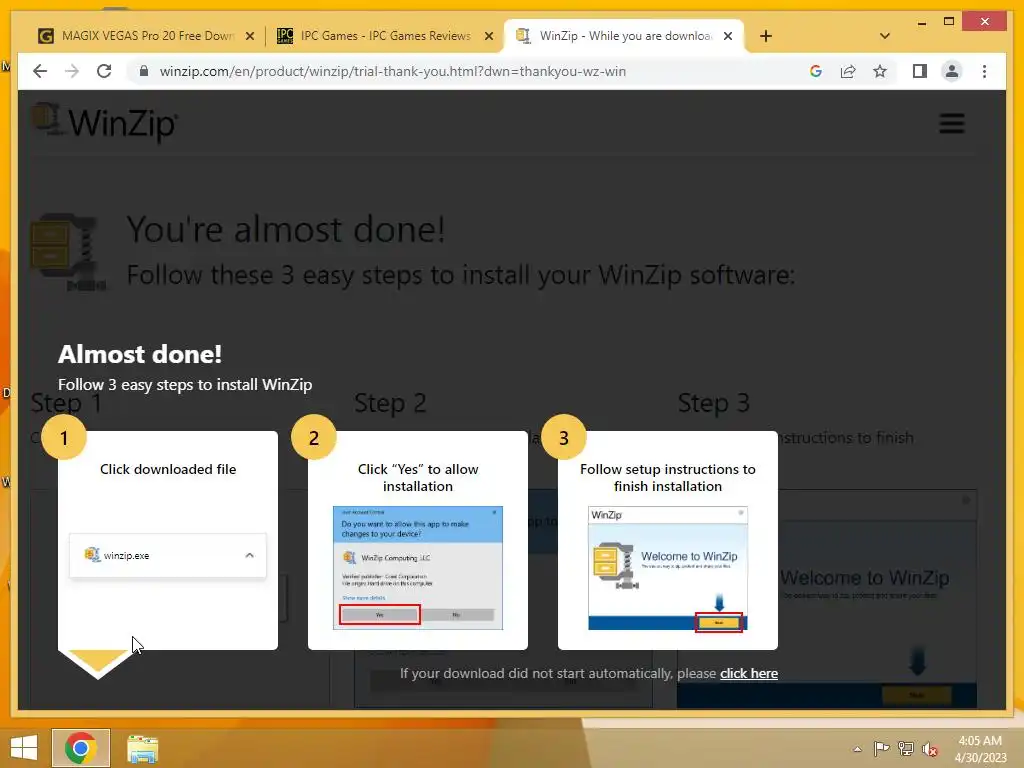The image size is (1024, 768).
Task: Click the browser forward arrow
Action: pos(72,71)
